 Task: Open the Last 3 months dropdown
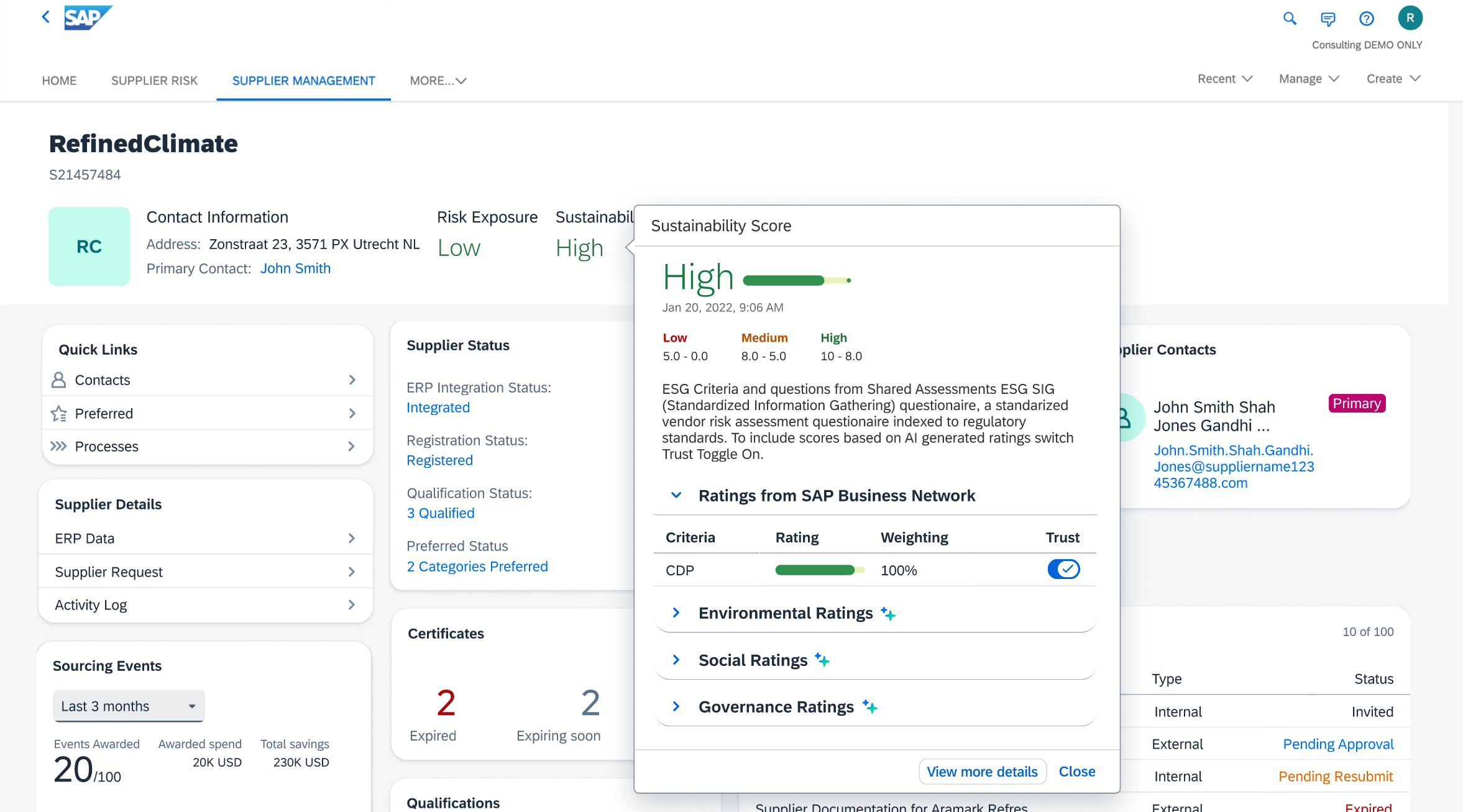tap(129, 706)
